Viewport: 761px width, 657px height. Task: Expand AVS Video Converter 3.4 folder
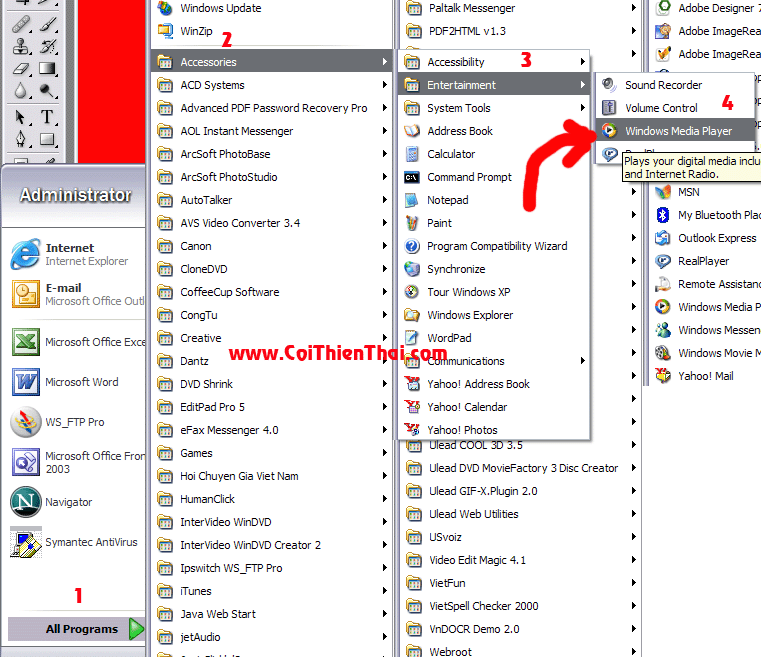[x=271, y=223]
